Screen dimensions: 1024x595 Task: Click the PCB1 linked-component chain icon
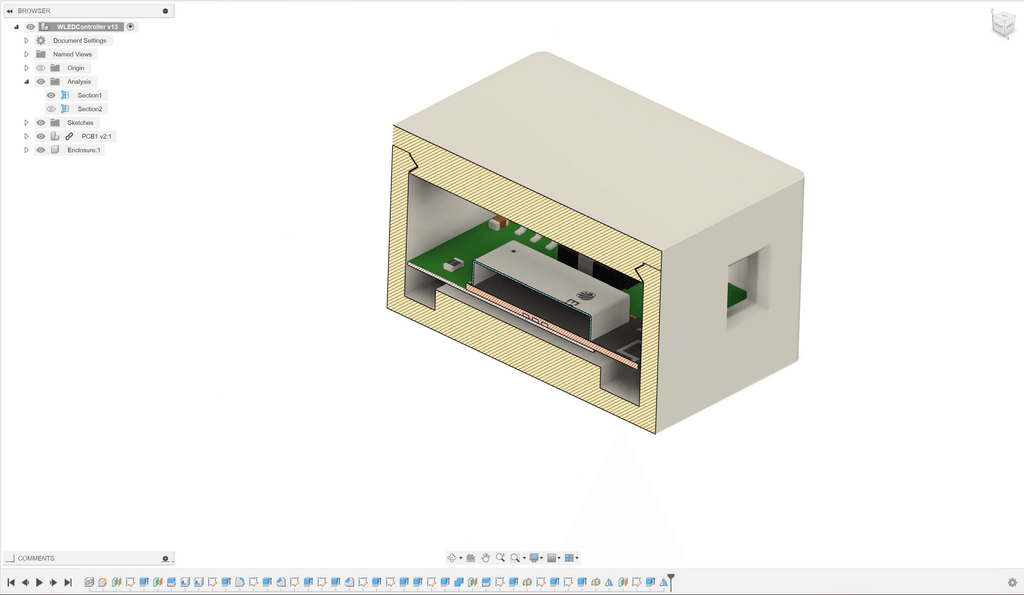pyautogui.click(x=69, y=137)
